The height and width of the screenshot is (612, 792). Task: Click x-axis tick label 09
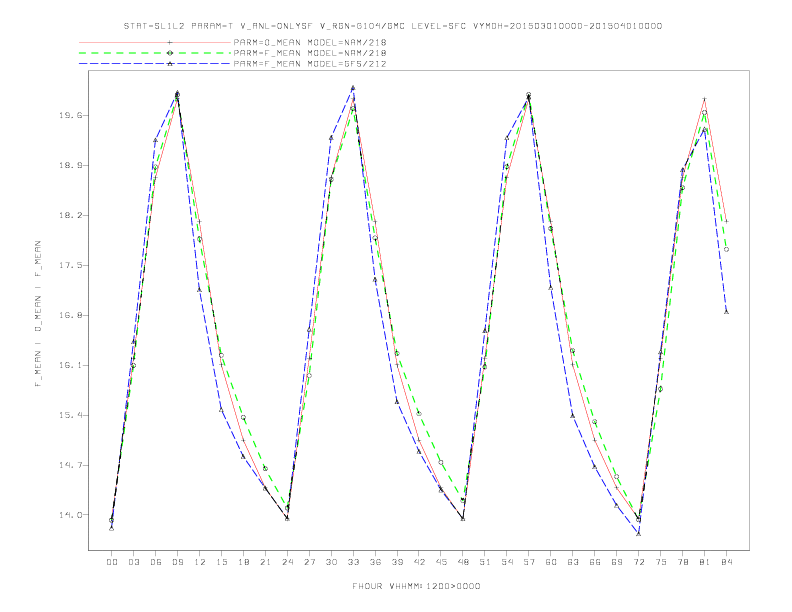click(177, 562)
